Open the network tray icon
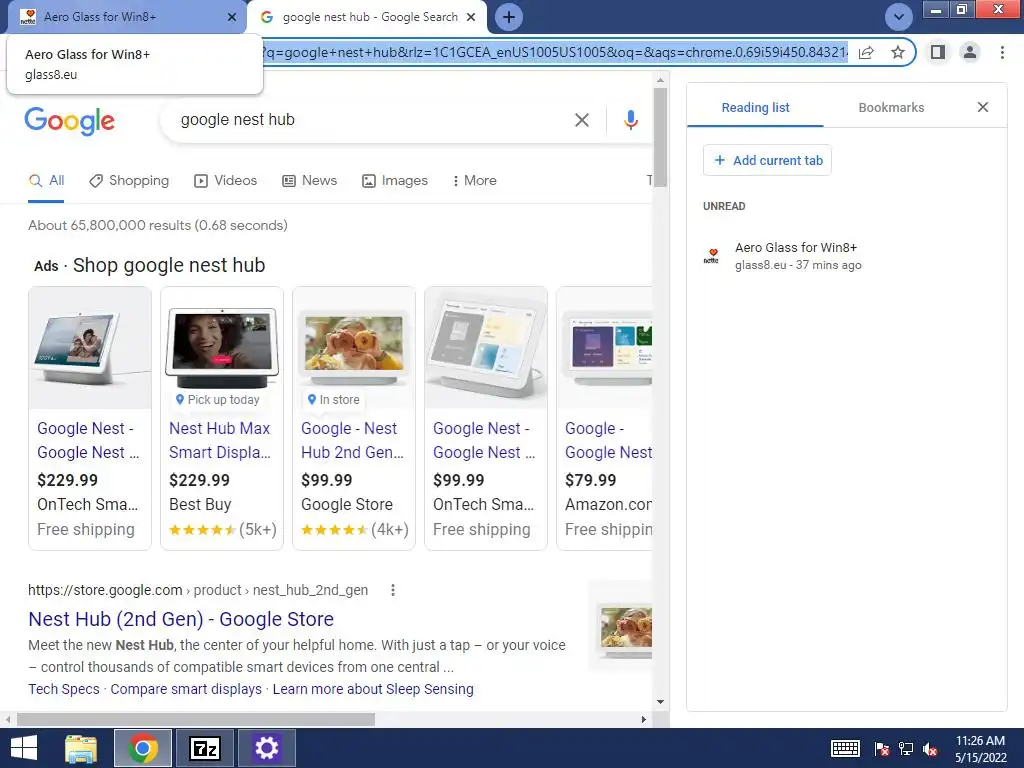This screenshot has height=768, width=1024. pos(906,748)
